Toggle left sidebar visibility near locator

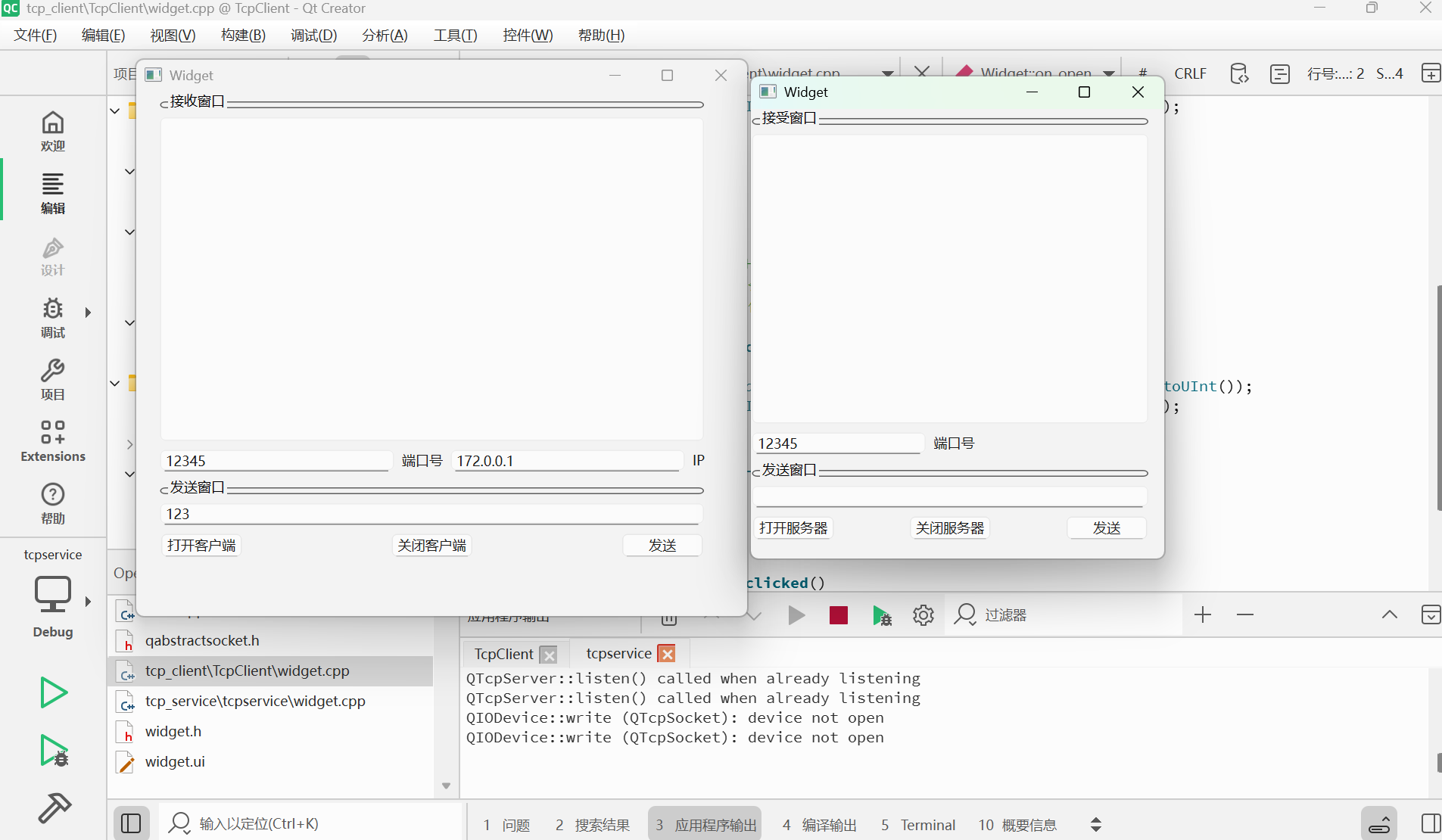pos(131,823)
